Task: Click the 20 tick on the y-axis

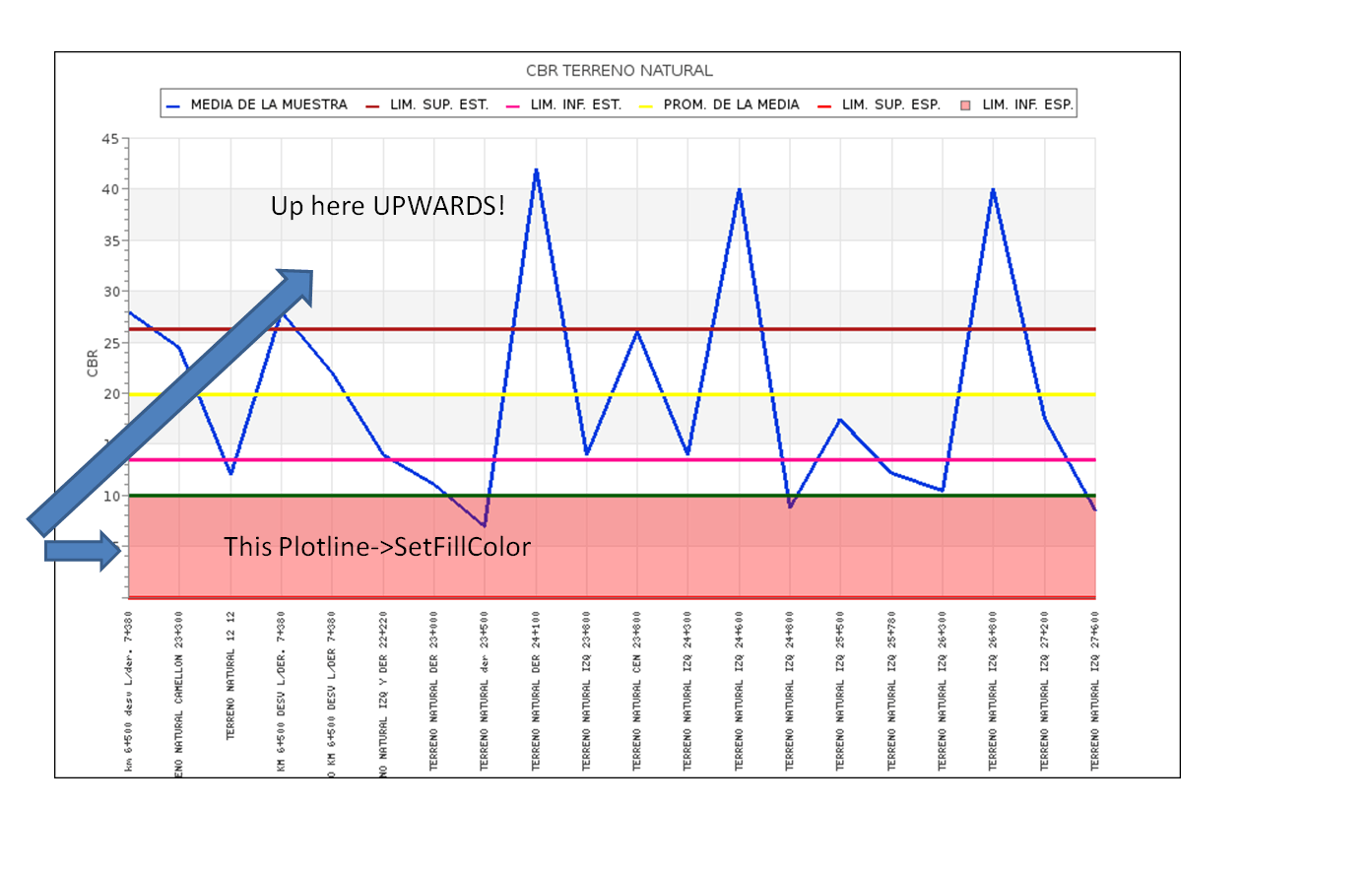Action: pos(110,394)
